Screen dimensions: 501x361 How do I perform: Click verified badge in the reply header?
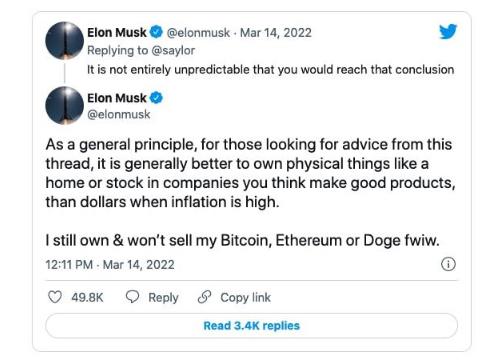coord(156,32)
